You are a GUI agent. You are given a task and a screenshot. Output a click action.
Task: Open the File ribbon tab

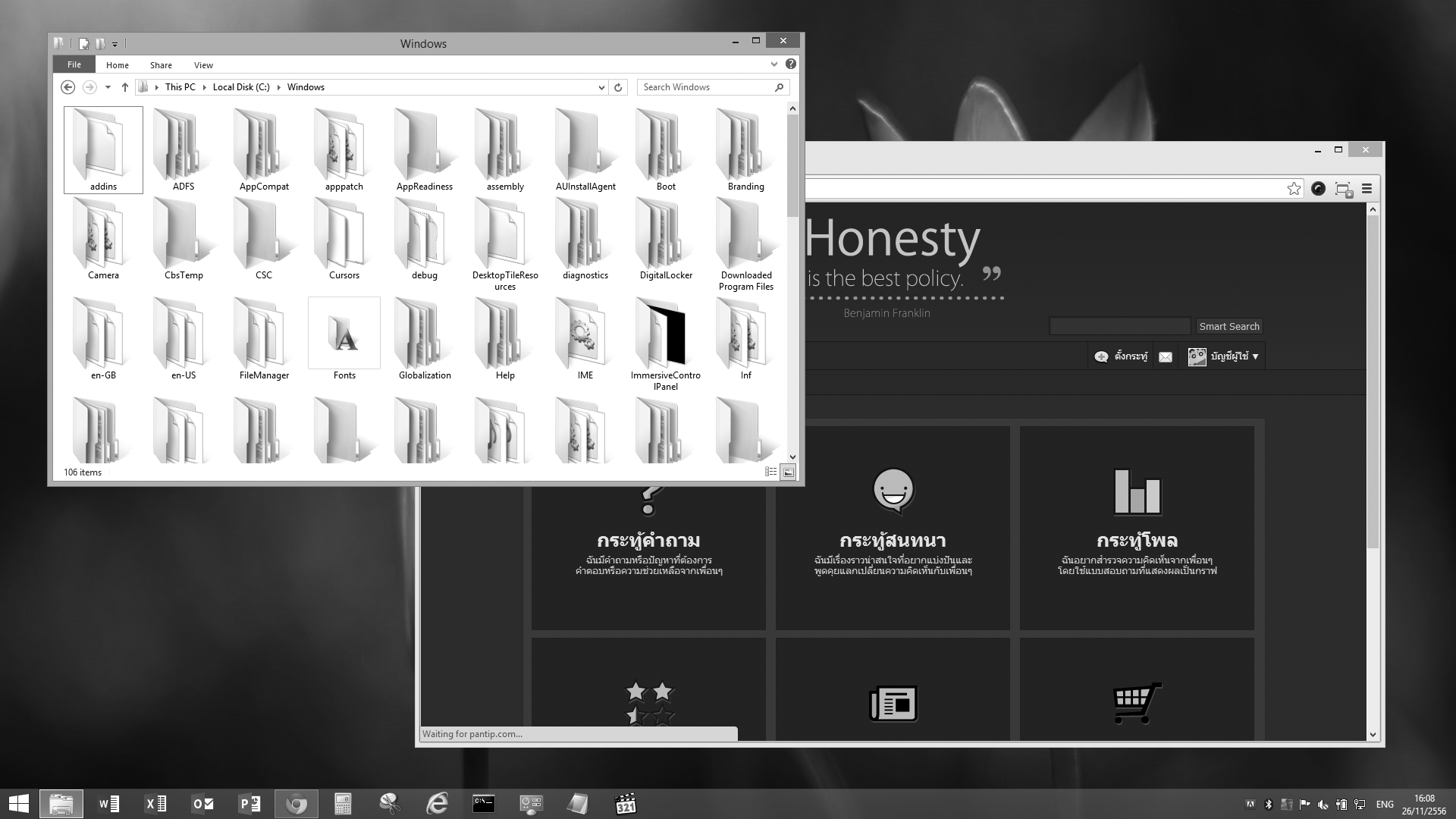coord(74,64)
